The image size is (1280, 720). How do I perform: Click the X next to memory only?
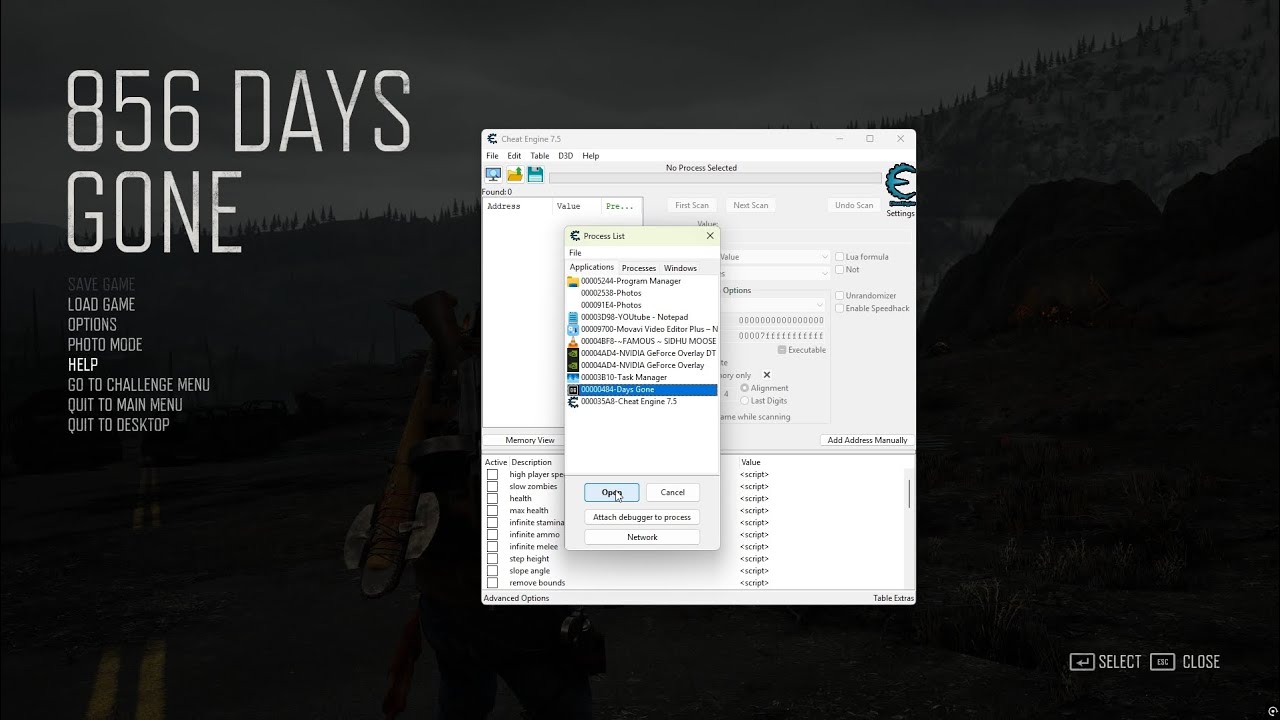pos(767,375)
